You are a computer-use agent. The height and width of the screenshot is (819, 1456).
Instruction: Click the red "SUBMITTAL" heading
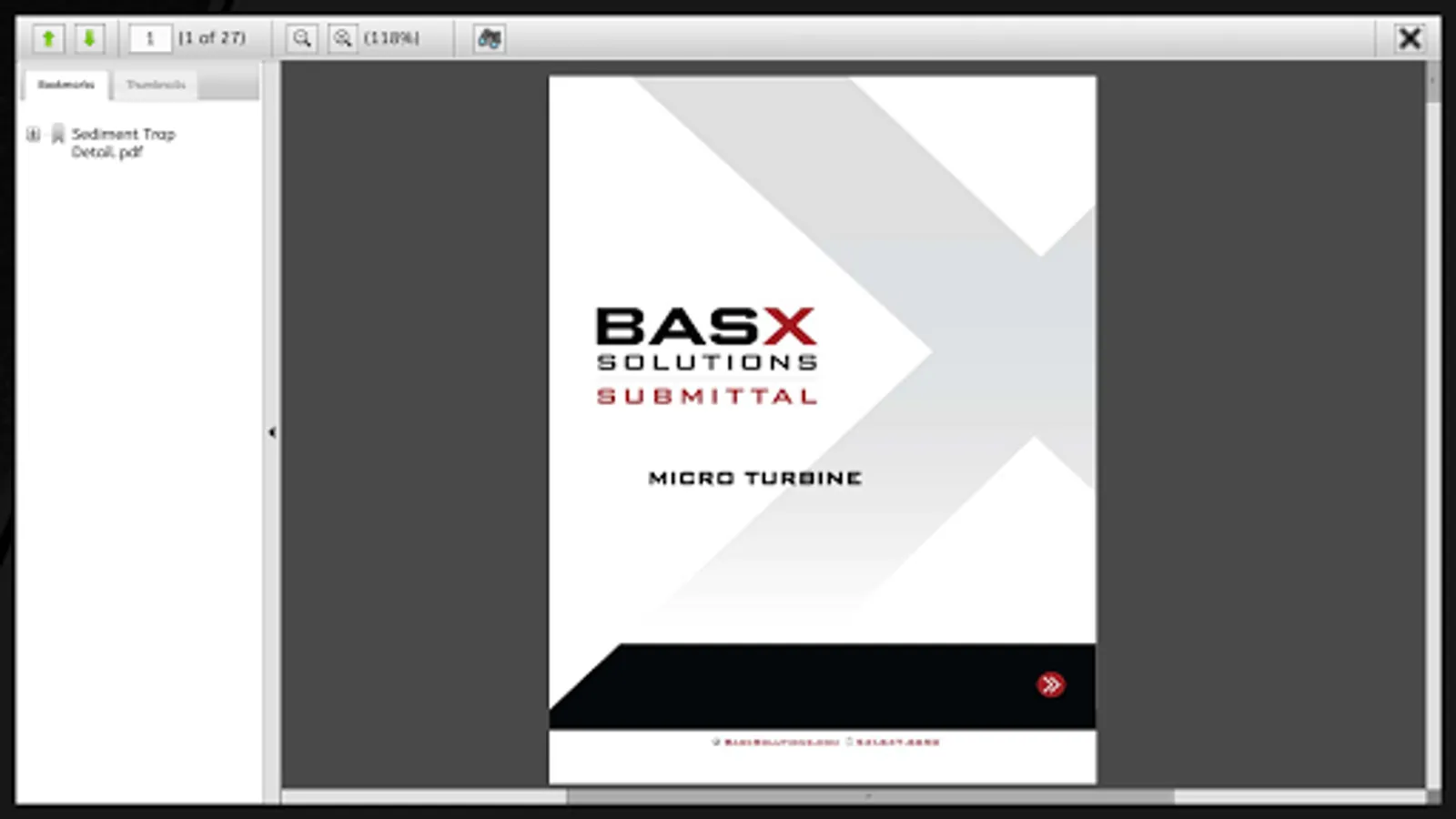coord(707,396)
